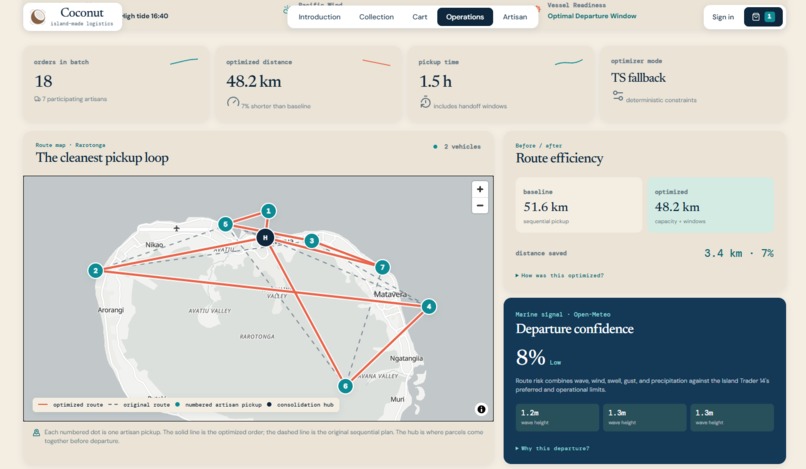Click the 'Vessel Readiness' label
The width and height of the screenshot is (806, 469).
(576, 5)
